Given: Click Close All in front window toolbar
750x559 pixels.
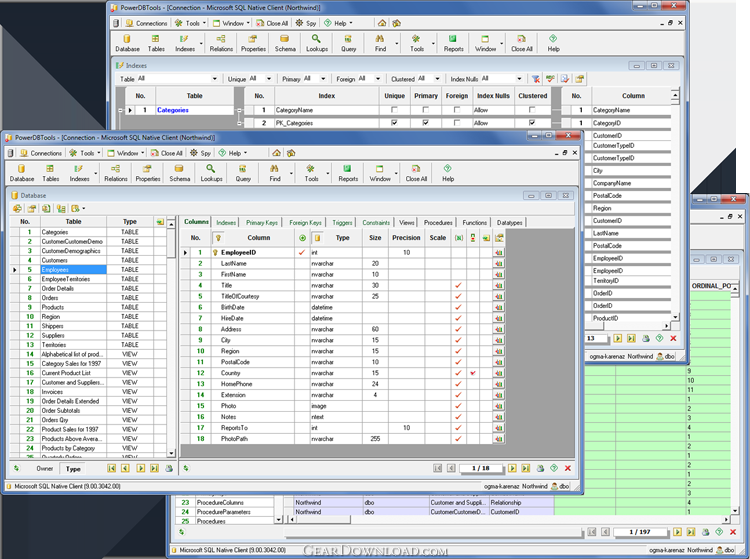Looking at the screenshot, I should [x=416, y=173].
